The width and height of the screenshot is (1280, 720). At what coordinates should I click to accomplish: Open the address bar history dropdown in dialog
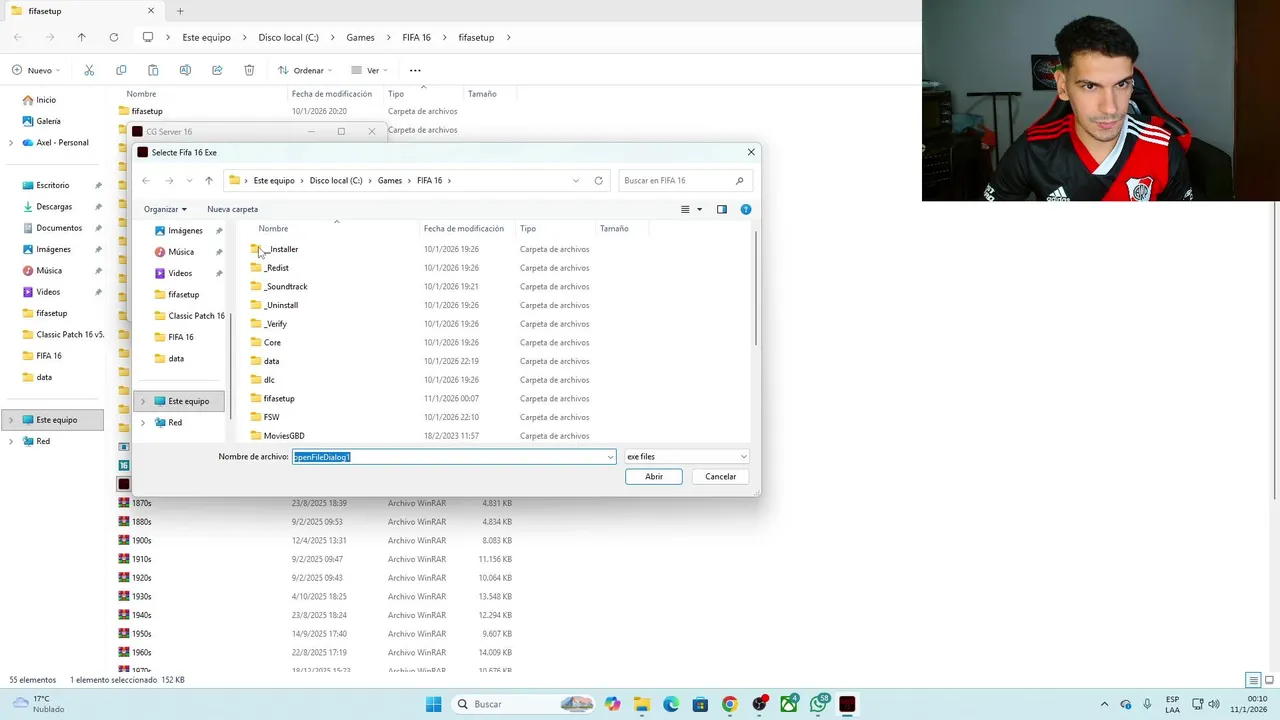click(x=576, y=181)
